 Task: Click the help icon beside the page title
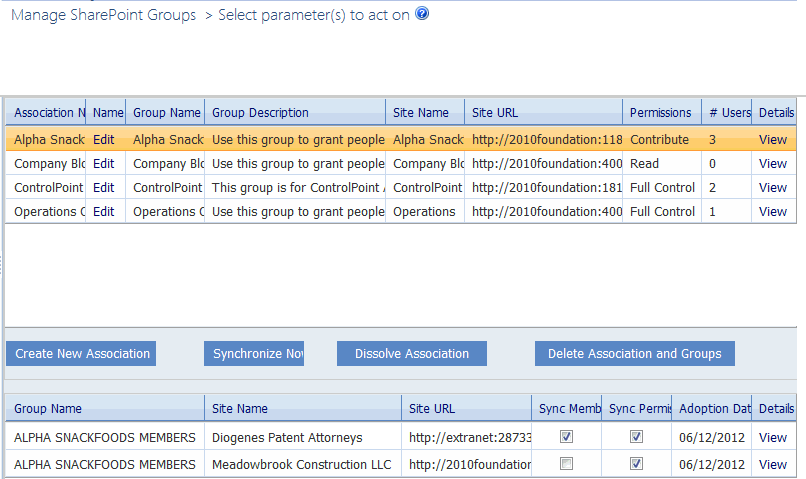click(422, 15)
